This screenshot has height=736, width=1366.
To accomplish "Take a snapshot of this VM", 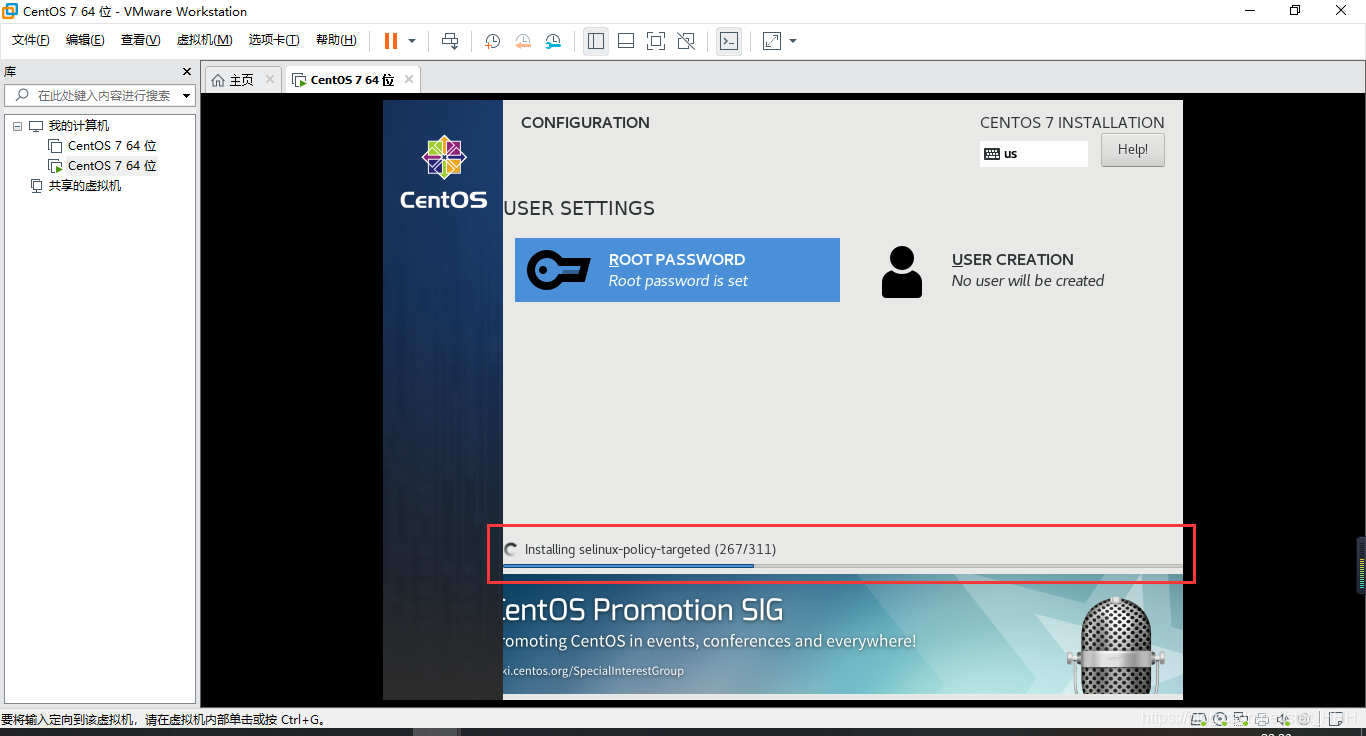I will pyautogui.click(x=493, y=41).
